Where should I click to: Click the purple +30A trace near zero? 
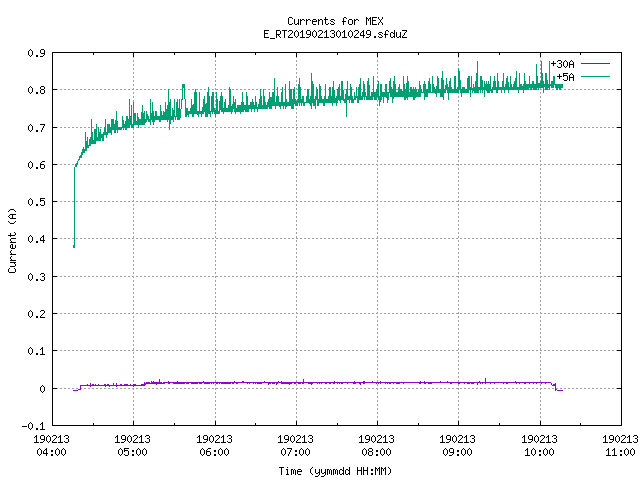[318, 383]
